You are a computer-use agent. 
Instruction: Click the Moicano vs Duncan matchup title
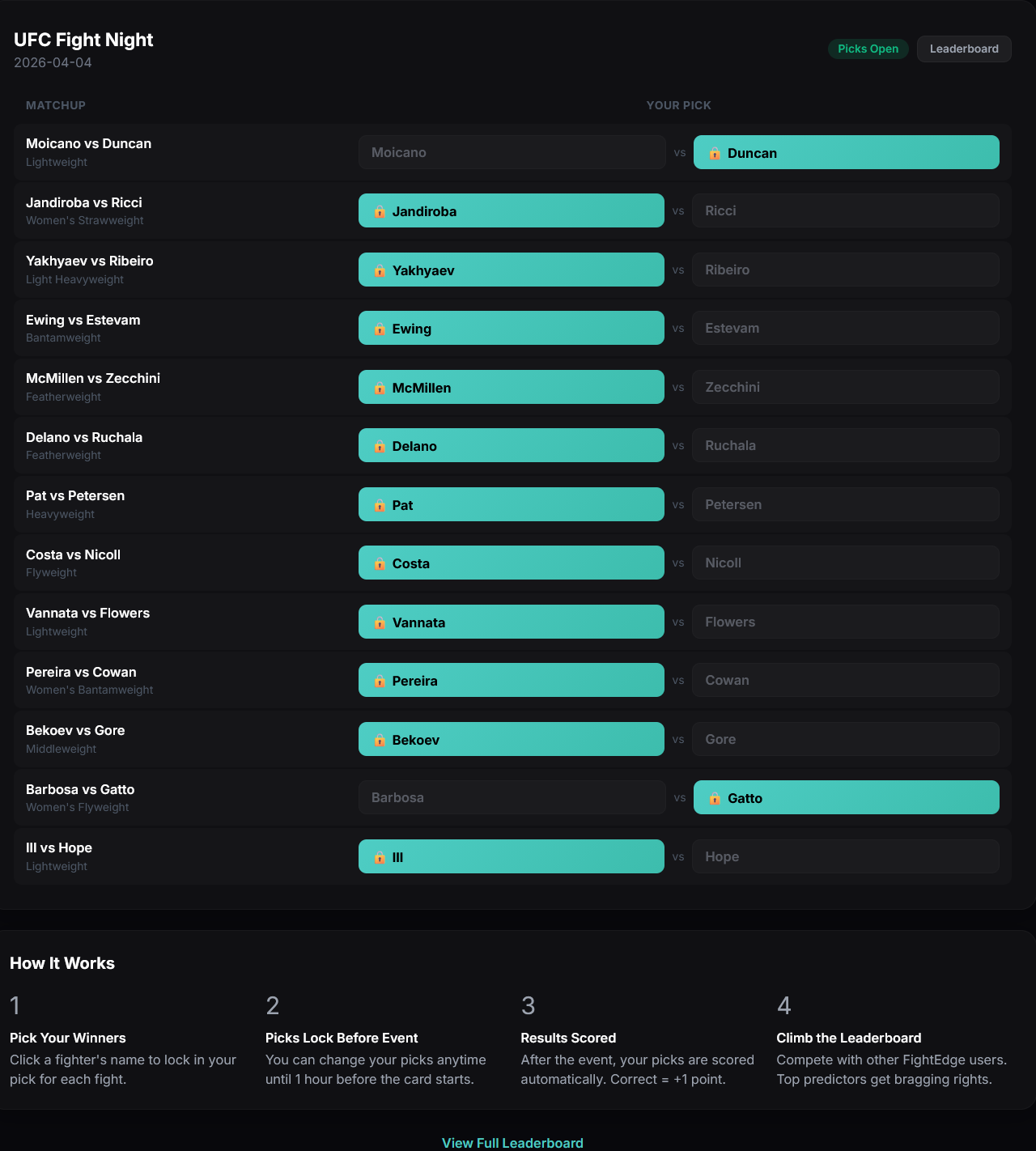(x=88, y=143)
